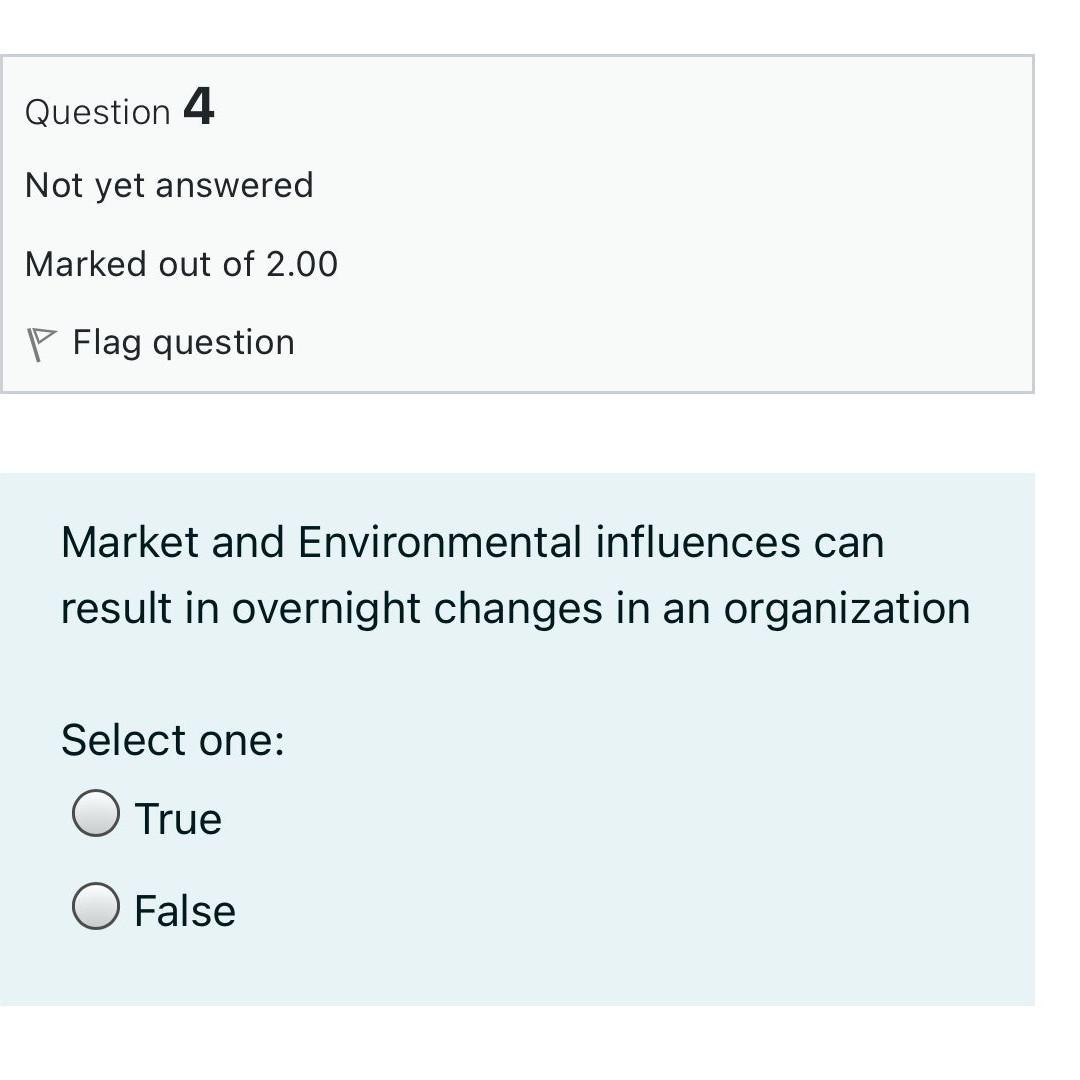
Task: Click the Select one prompt
Action: [x=173, y=740]
